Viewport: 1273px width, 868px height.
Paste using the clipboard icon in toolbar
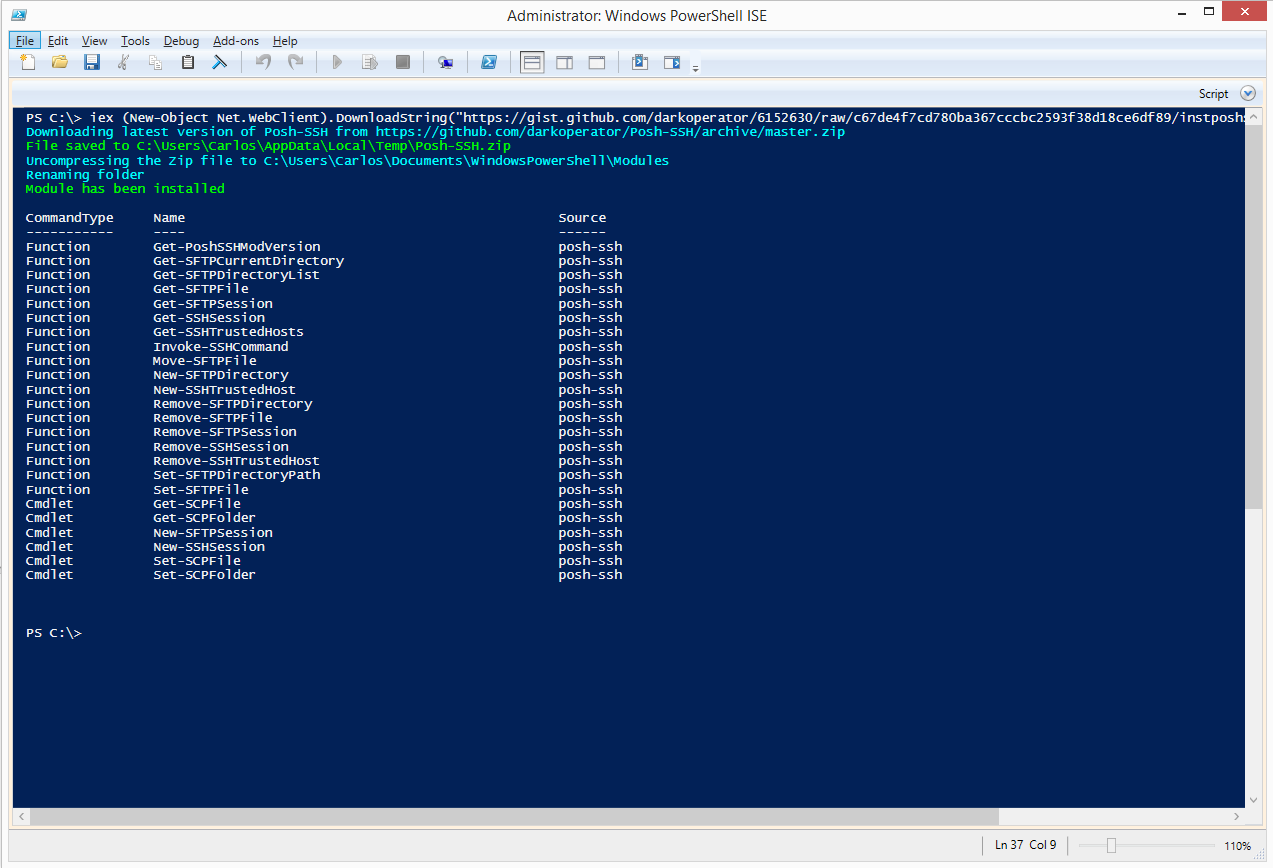tap(188, 63)
